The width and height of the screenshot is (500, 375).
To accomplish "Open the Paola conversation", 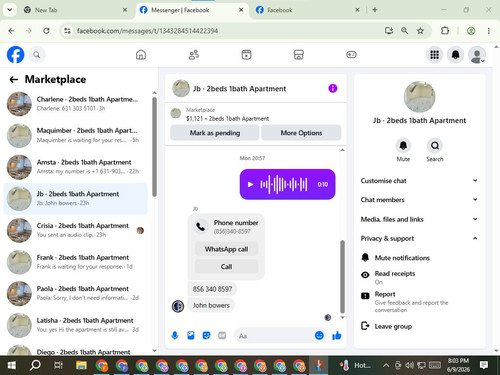I will pyautogui.click(x=76, y=293).
